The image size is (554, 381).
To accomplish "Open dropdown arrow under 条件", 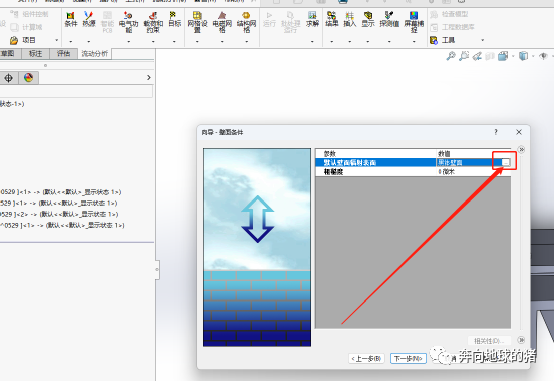I will pos(71,42).
